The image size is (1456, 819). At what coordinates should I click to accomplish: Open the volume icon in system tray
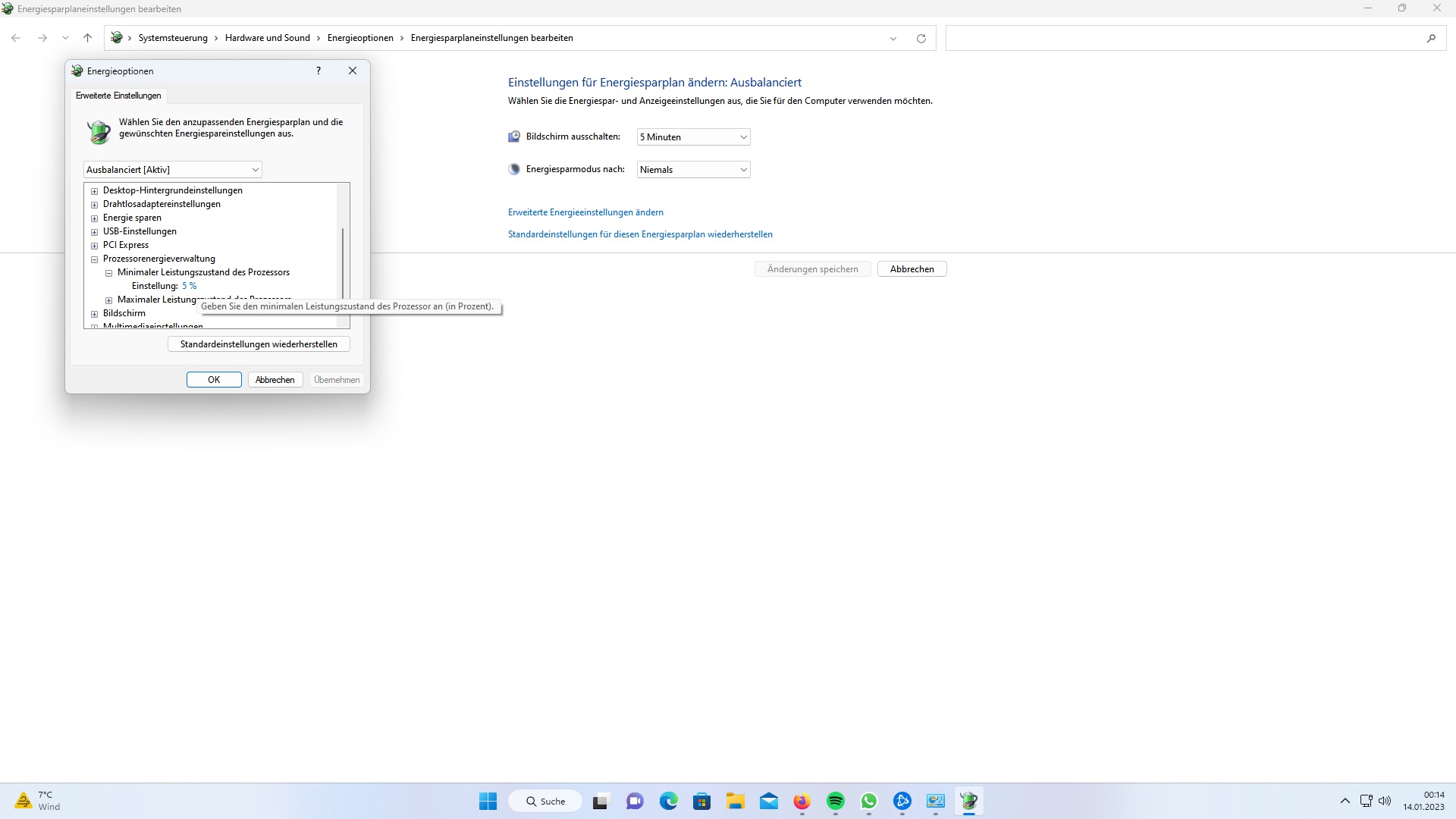pyautogui.click(x=1385, y=801)
